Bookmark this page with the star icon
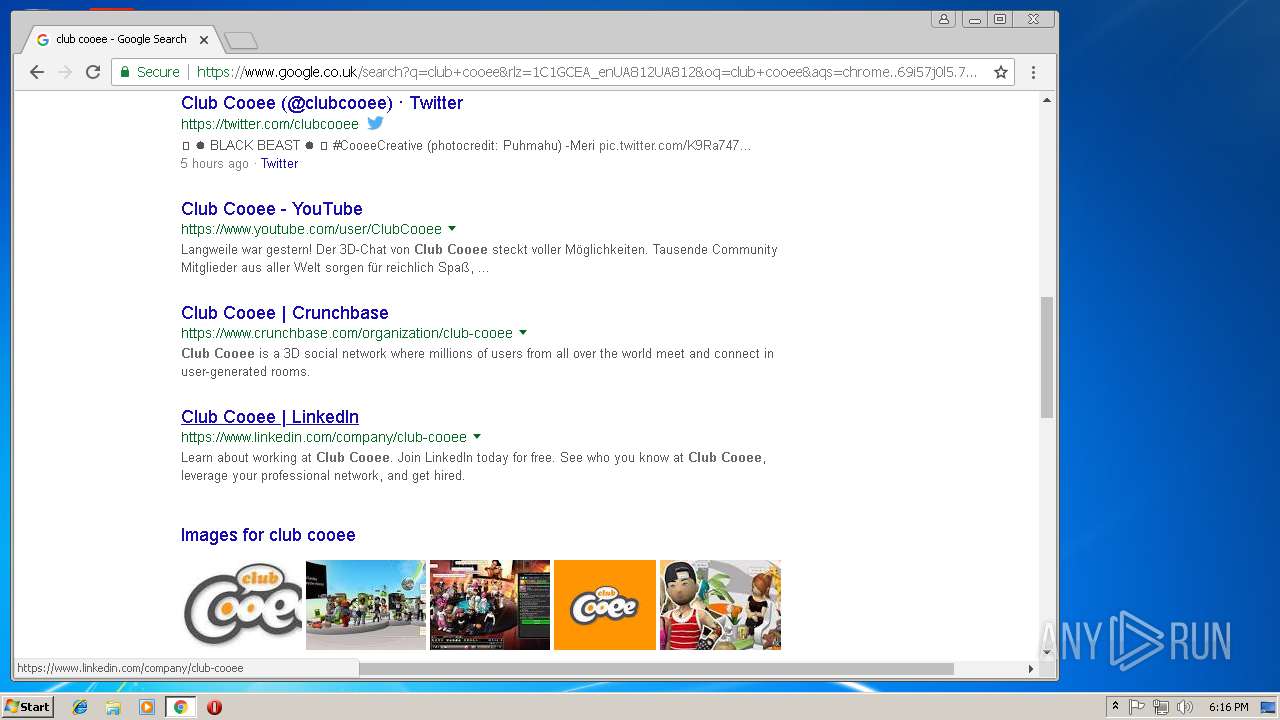Viewport: 1280px width, 720px height. coord(1000,72)
